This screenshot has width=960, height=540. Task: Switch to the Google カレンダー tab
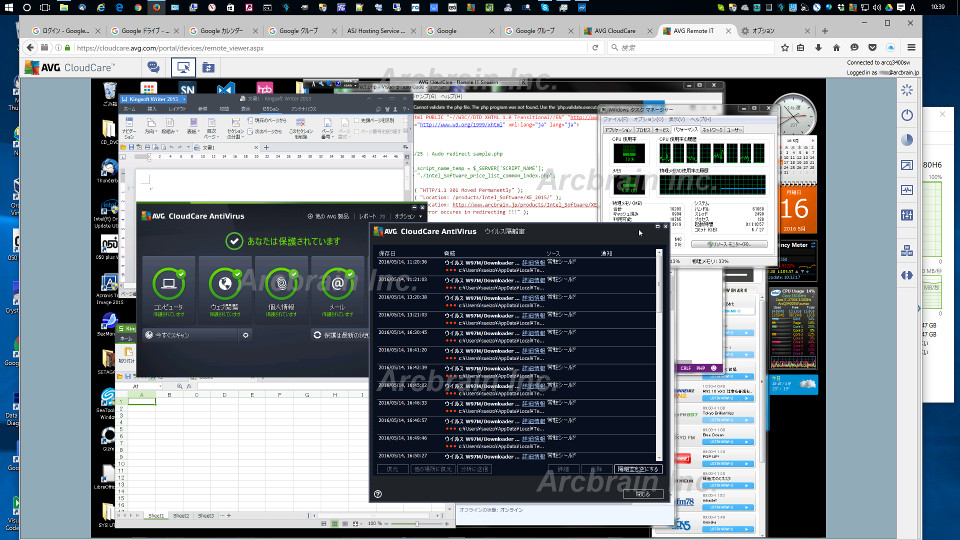[222, 31]
